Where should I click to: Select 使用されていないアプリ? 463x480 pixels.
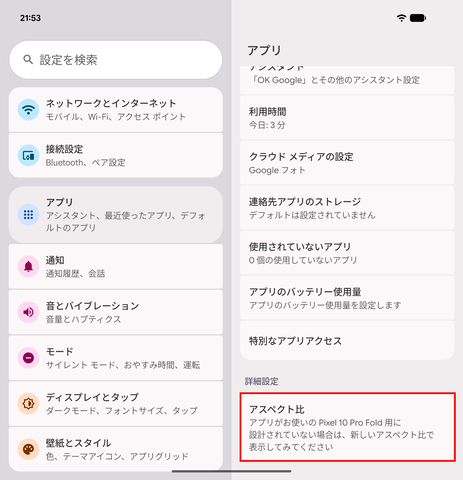point(347,253)
